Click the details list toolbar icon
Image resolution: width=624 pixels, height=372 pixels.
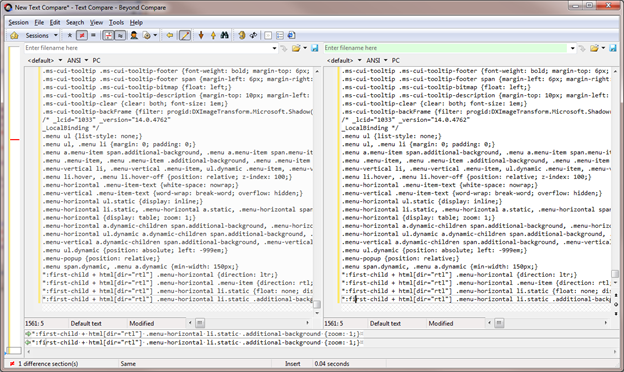(280, 35)
